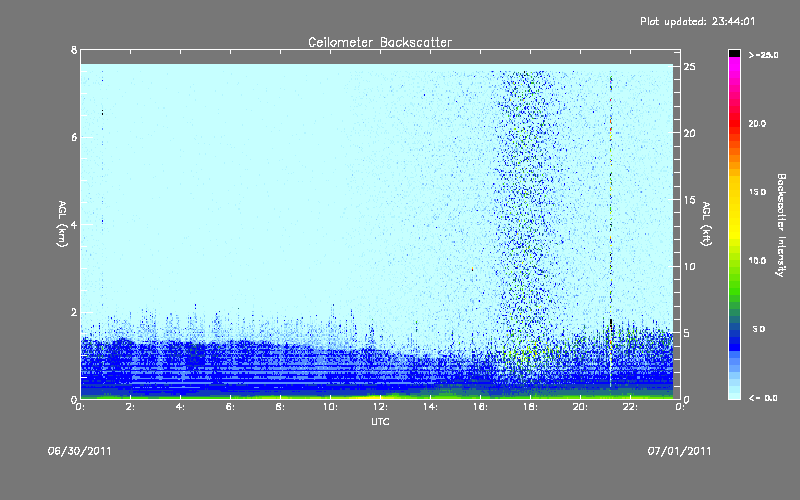The image size is (800, 500).
Task: Click the 0 tick on the kft axis
Action: [x=687, y=399]
